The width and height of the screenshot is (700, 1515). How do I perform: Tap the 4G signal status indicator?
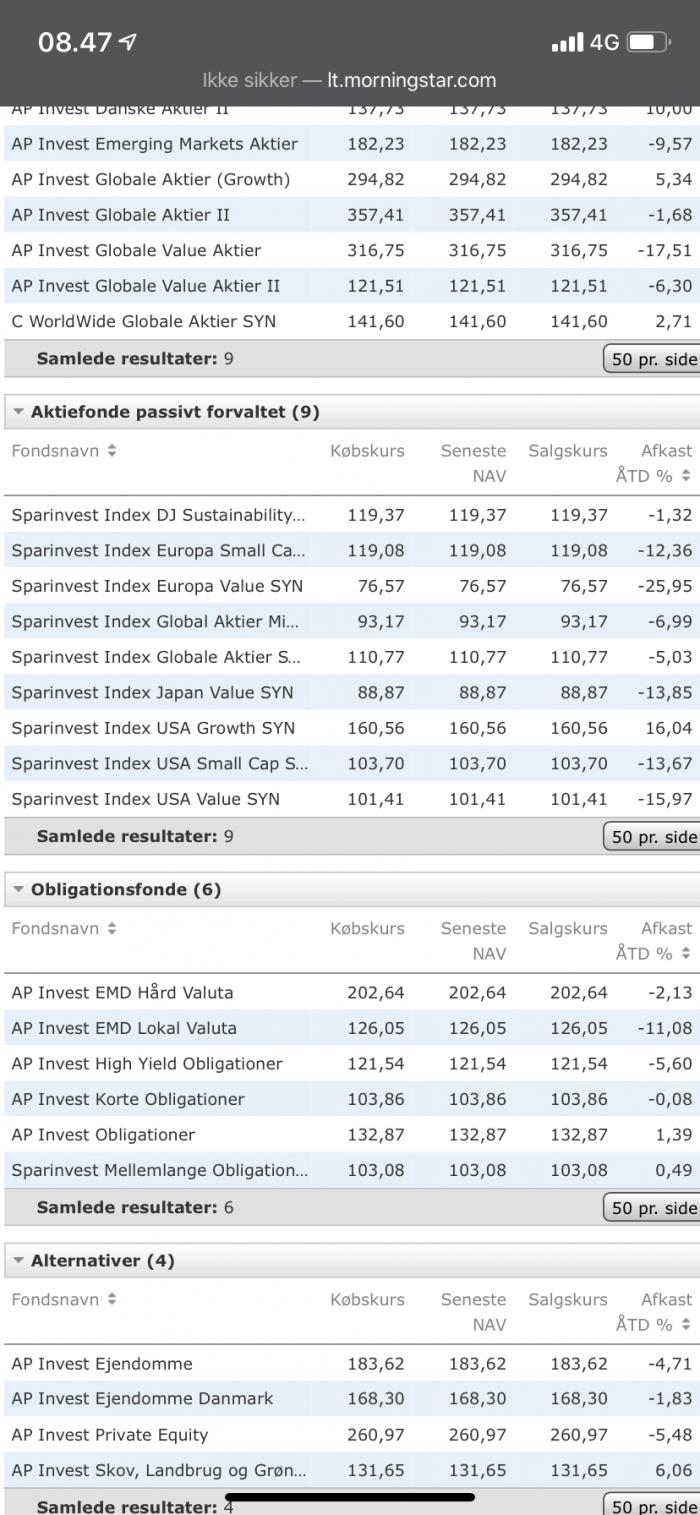point(605,42)
